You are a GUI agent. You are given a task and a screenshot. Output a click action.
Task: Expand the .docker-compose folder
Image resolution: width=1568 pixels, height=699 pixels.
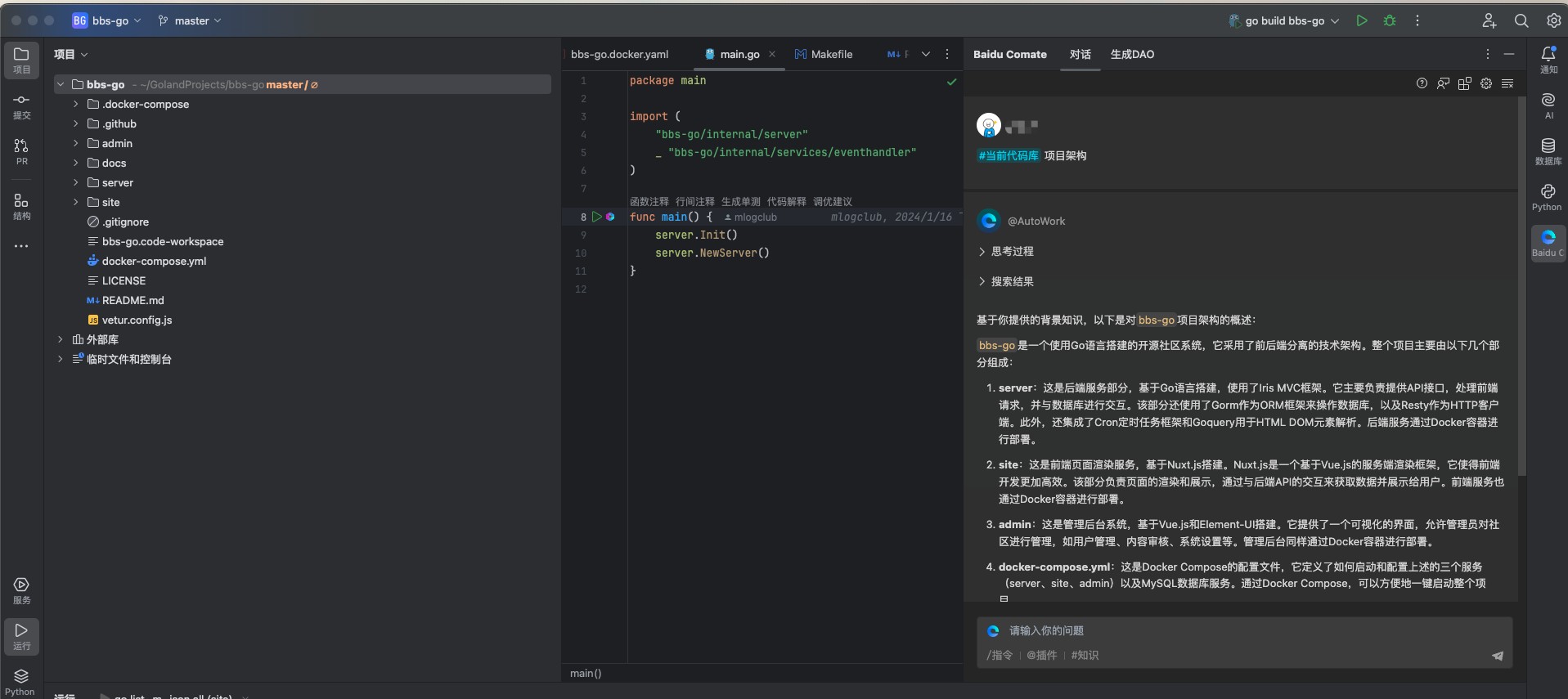(75, 104)
